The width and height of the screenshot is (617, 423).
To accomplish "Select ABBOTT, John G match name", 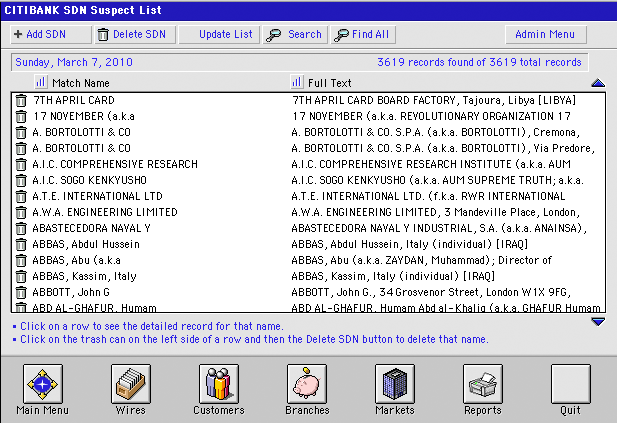I will (71, 292).
